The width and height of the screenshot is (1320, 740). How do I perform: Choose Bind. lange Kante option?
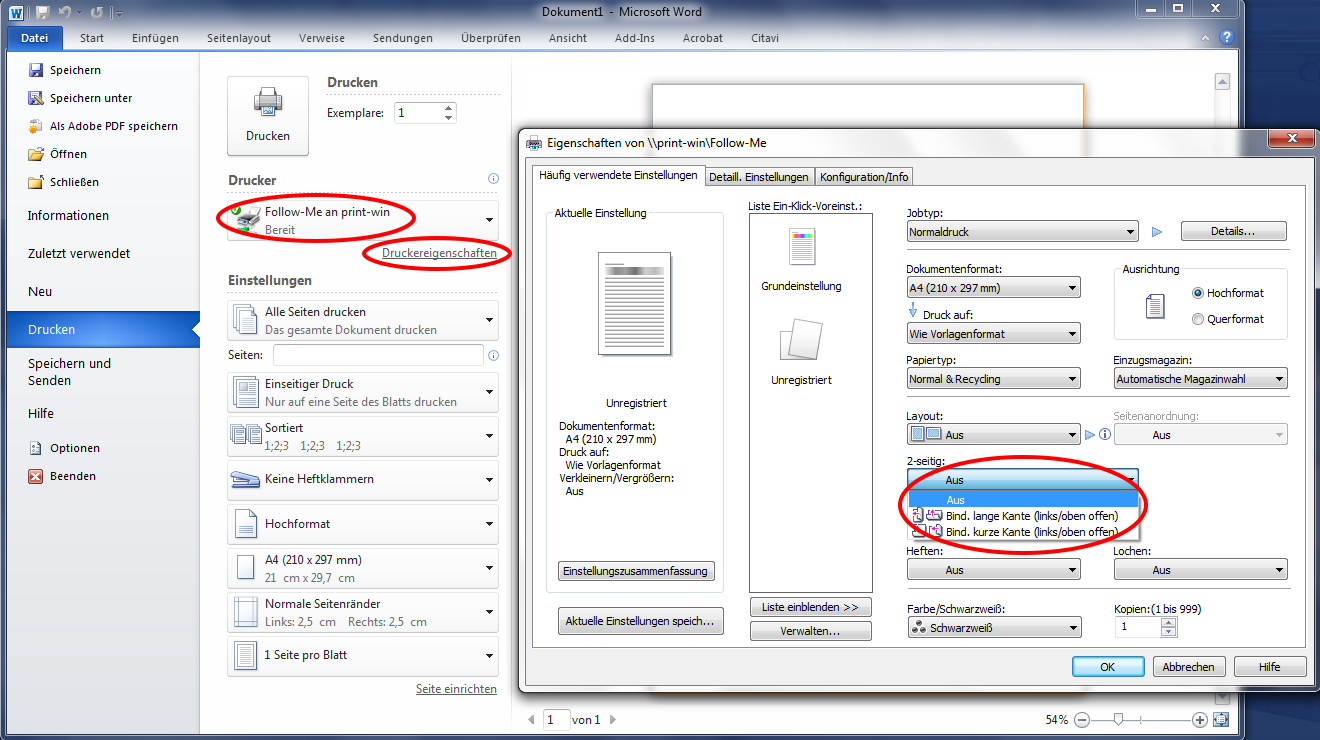click(x=1022, y=516)
